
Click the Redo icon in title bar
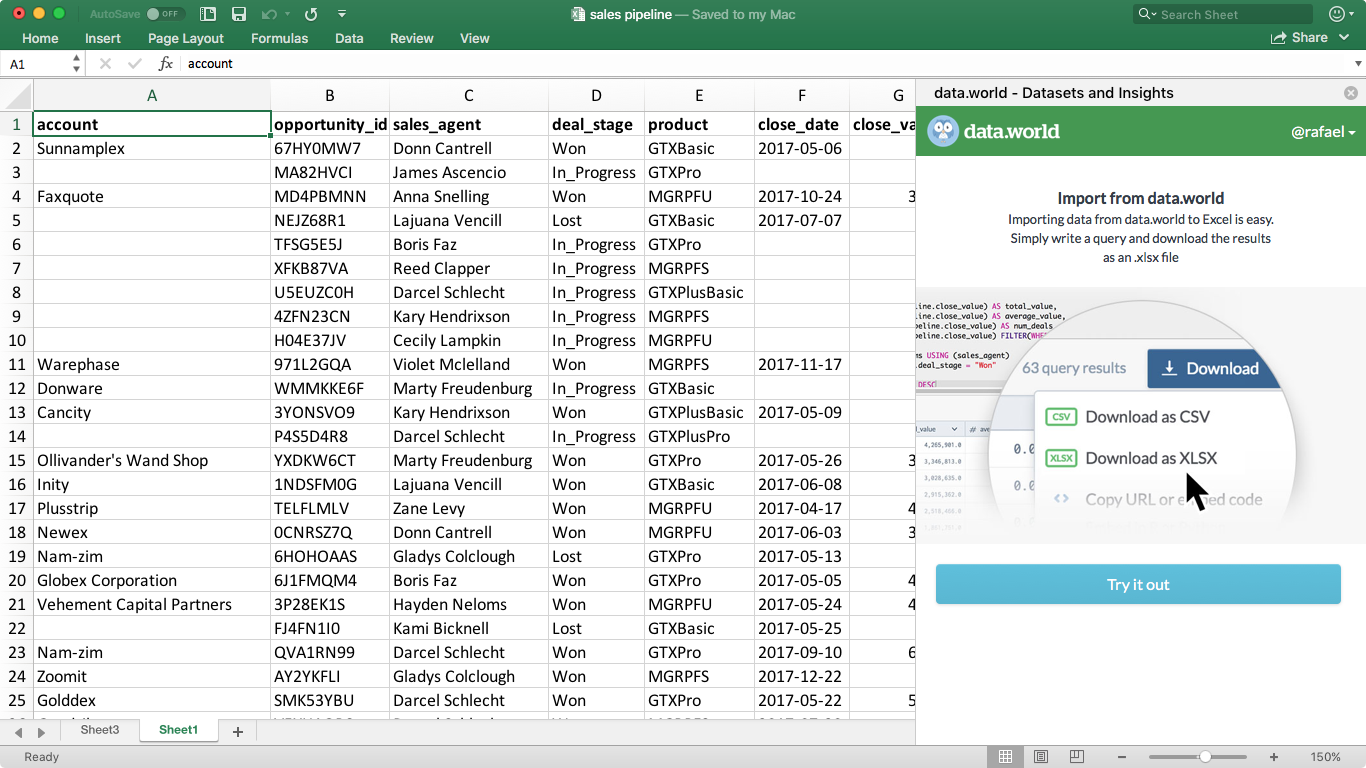coord(311,14)
